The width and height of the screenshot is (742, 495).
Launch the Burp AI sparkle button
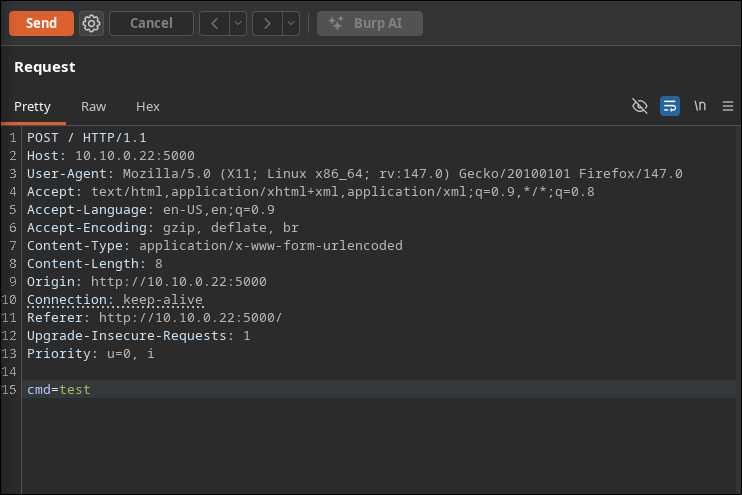[x=369, y=23]
